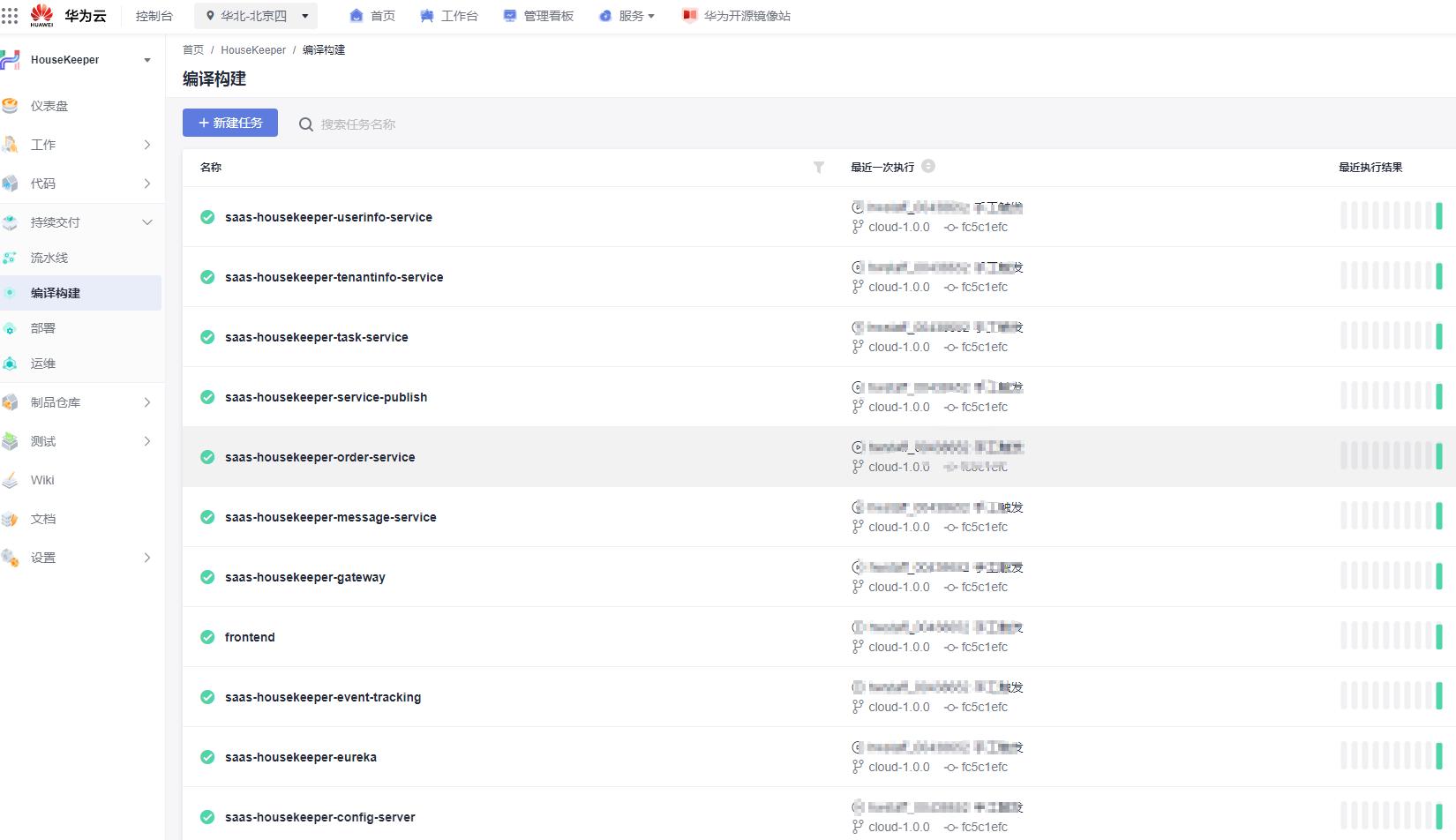Open 工作台 in top navigation

[449, 16]
